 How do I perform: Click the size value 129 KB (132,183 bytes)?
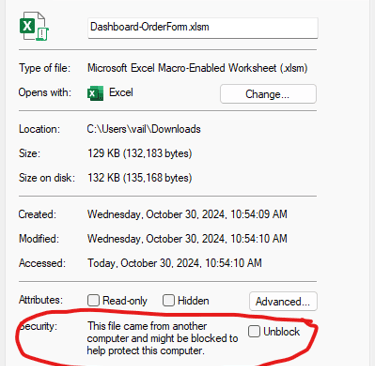click(x=140, y=153)
